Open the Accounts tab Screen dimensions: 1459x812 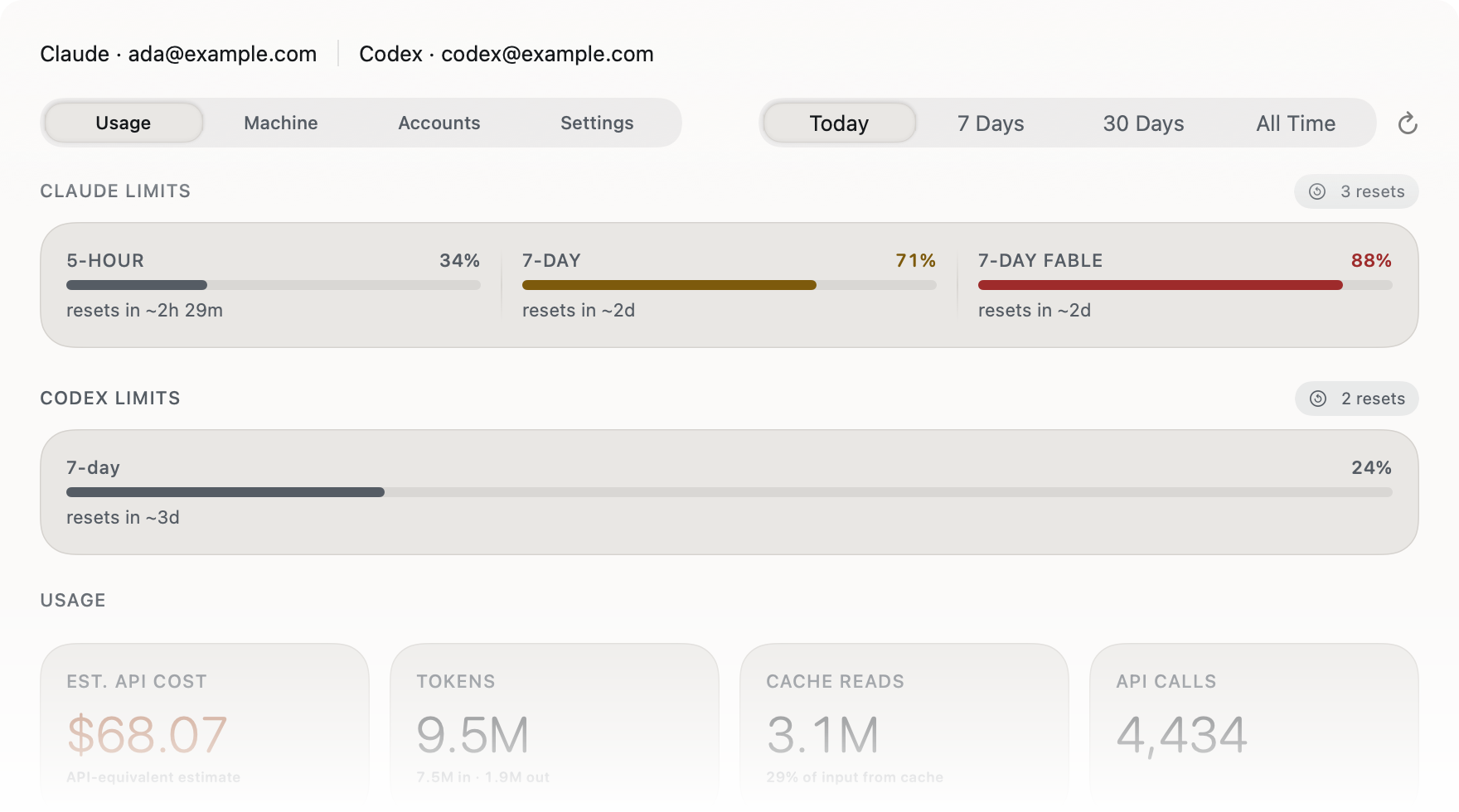(x=439, y=123)
